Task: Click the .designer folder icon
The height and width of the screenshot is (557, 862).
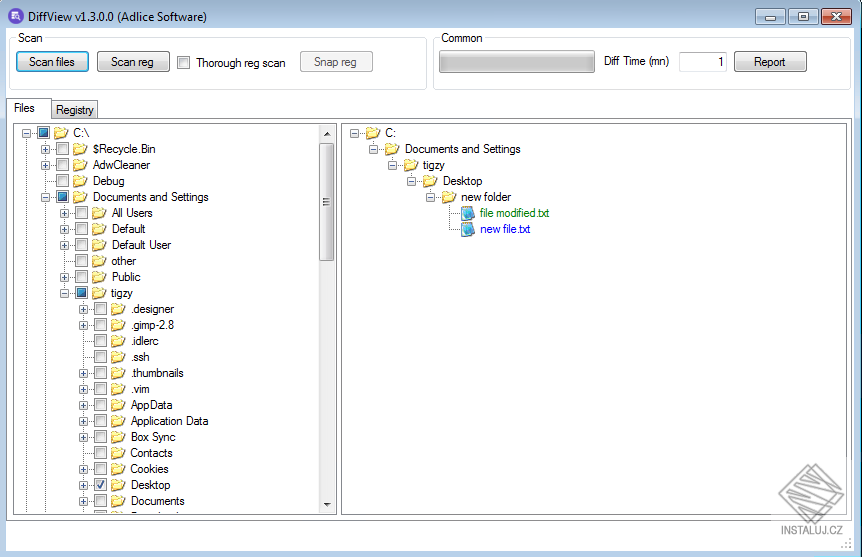Action: (x=118, y=309)
